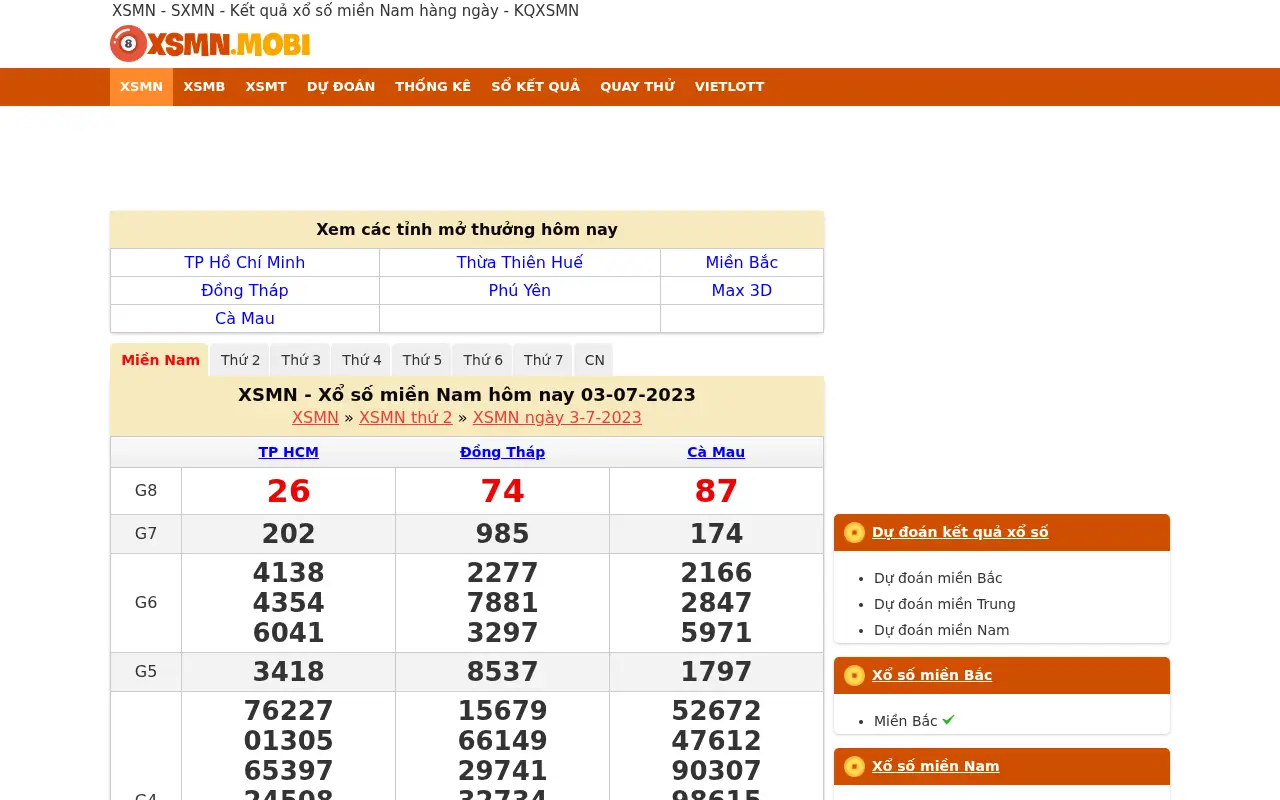The height and width of the screenshot is (800, 1280).
Task: Click the green checkmark next to Miền Bắc
Action: 948,720
